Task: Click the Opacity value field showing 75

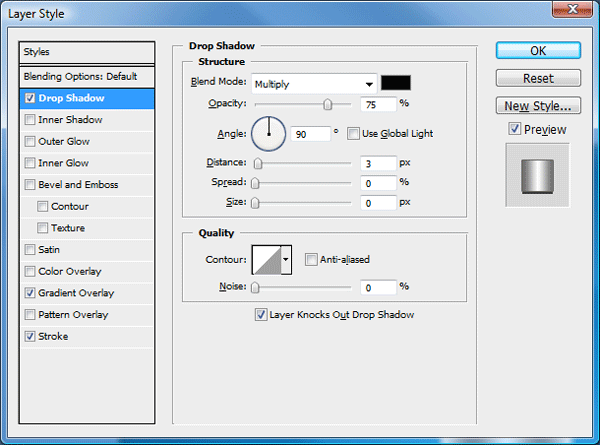Action: pos(378,104)
